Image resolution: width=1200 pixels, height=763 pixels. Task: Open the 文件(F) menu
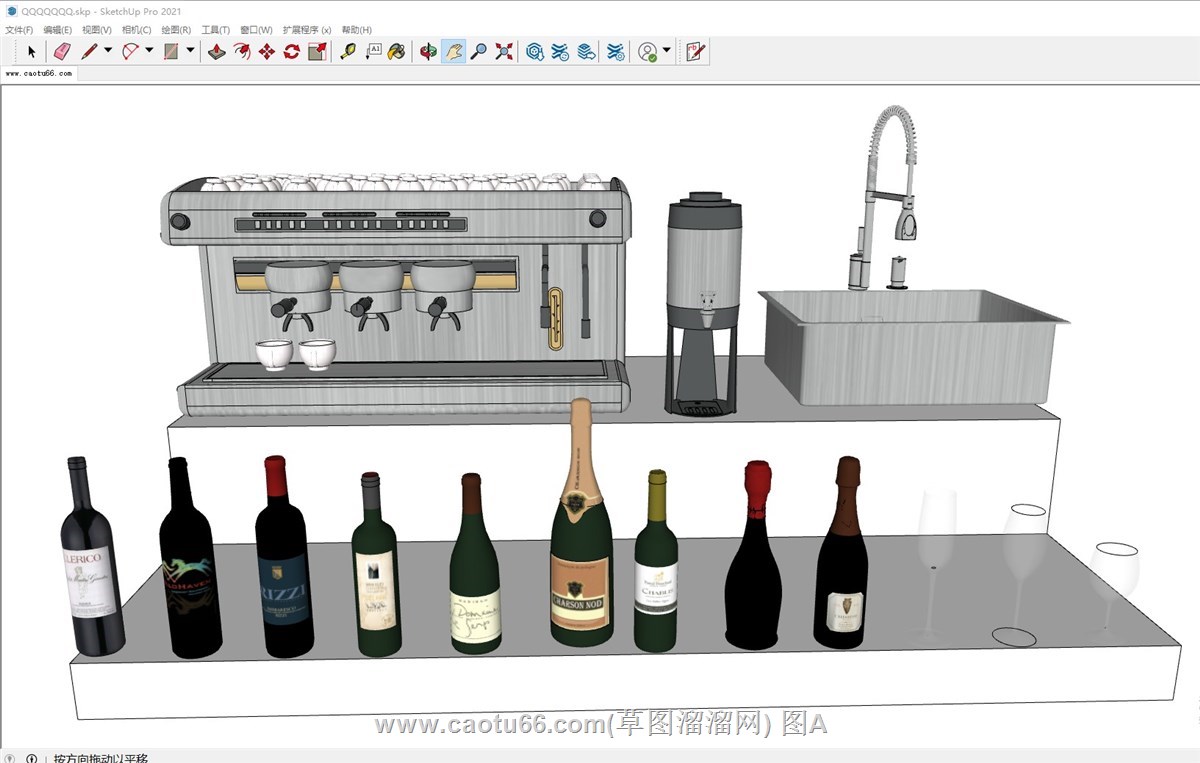click(19, 30)
